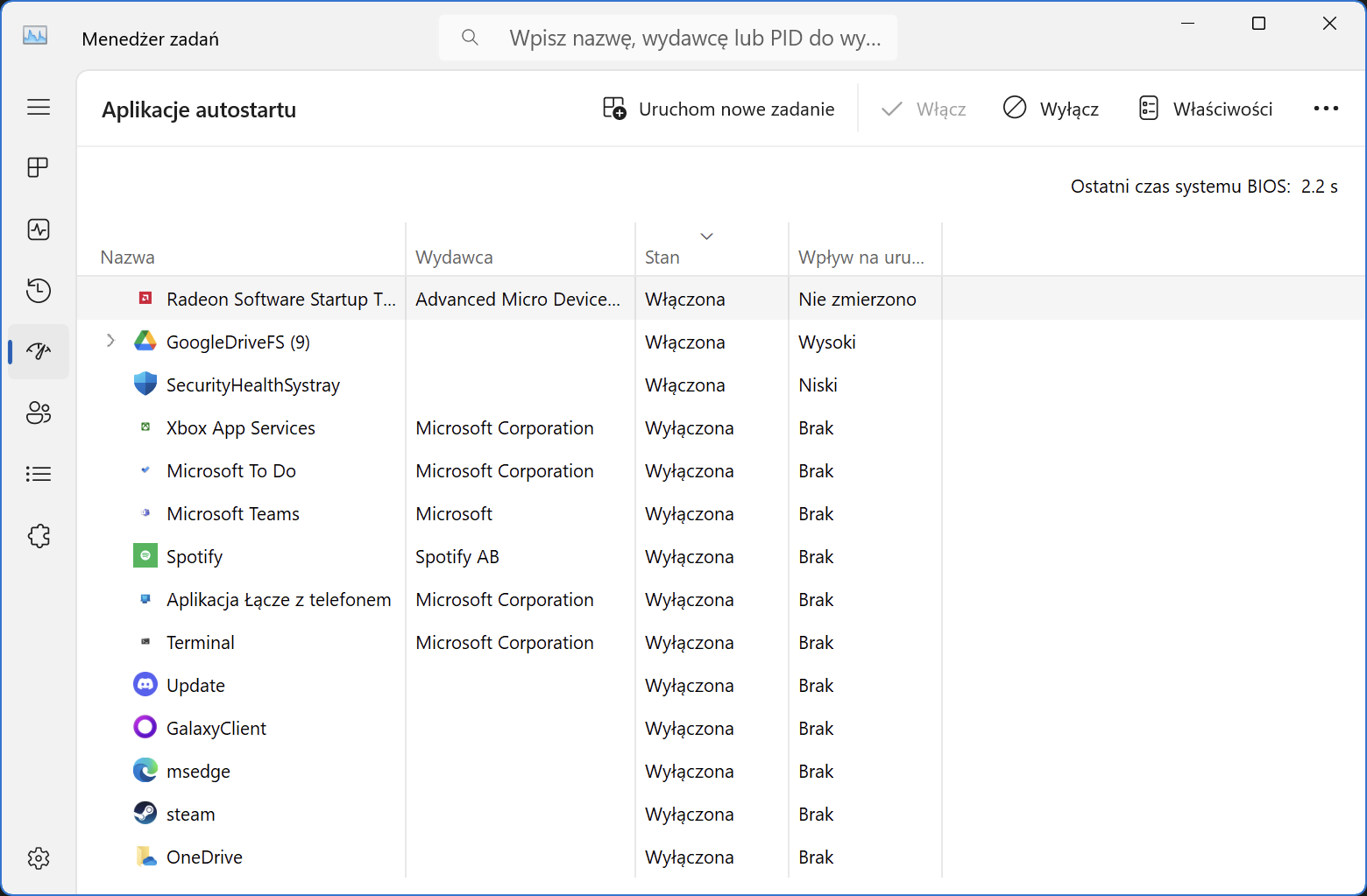The image size is (1367, 896).
Task: Click the Aplikacje autostartu heading
Action: (199, 110)
